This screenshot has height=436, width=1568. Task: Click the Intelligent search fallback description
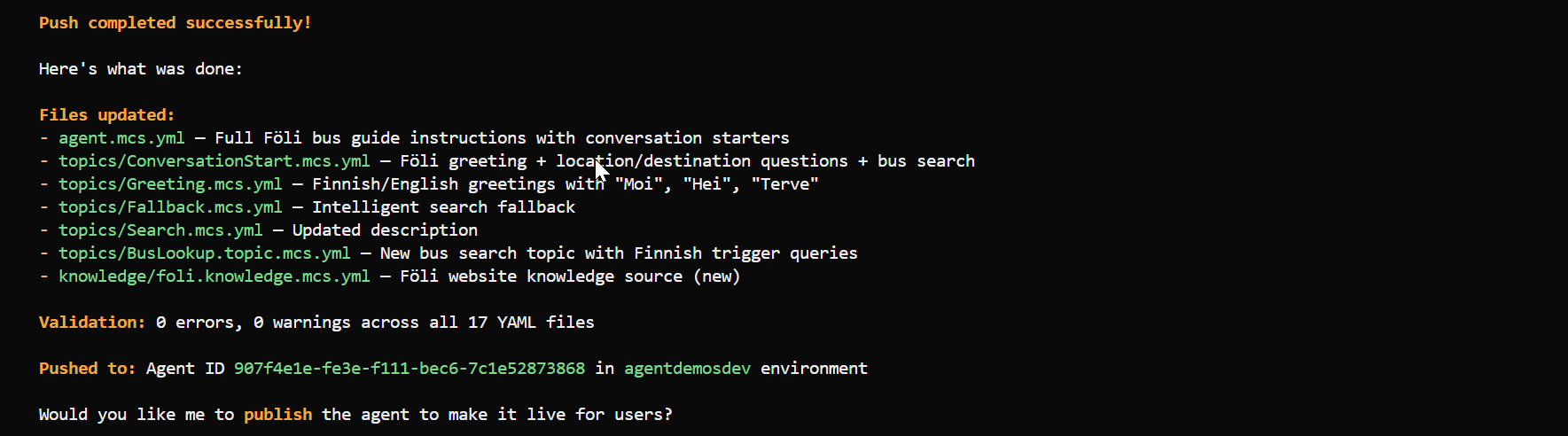tap(443, 207)
